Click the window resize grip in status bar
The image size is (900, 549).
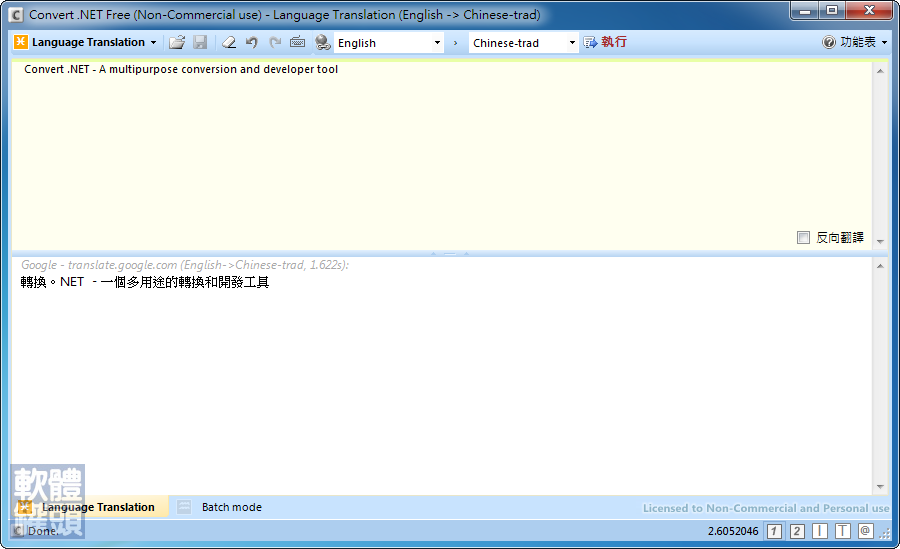(x=886, y=534)
